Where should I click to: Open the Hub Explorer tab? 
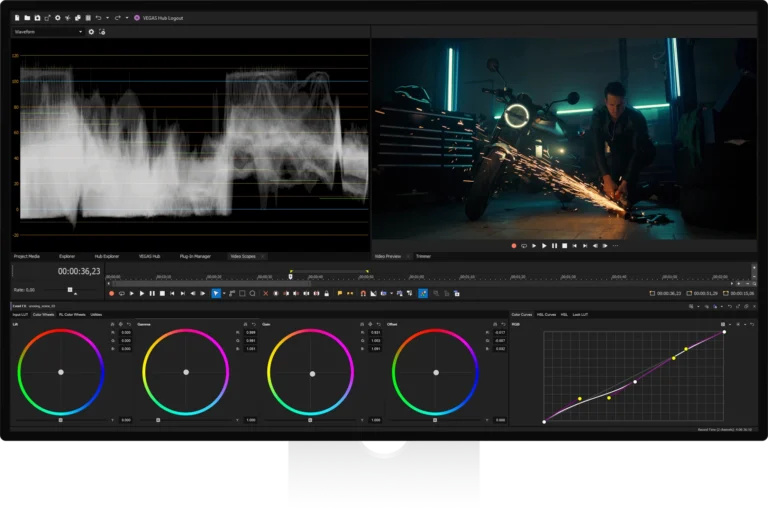(x=107, y=256)
